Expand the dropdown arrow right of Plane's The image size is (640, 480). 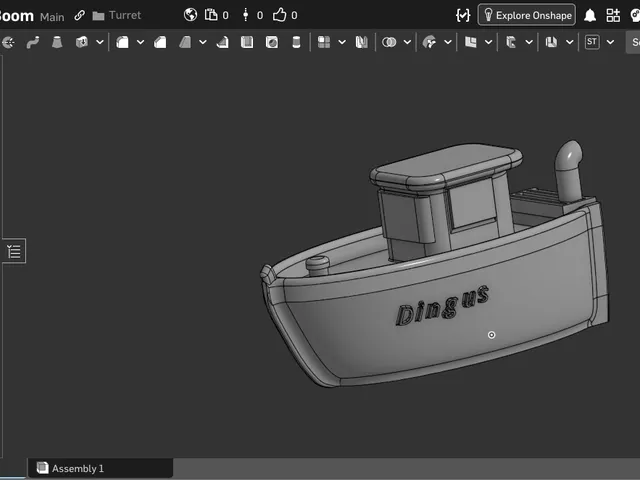(x=529, y=42)
